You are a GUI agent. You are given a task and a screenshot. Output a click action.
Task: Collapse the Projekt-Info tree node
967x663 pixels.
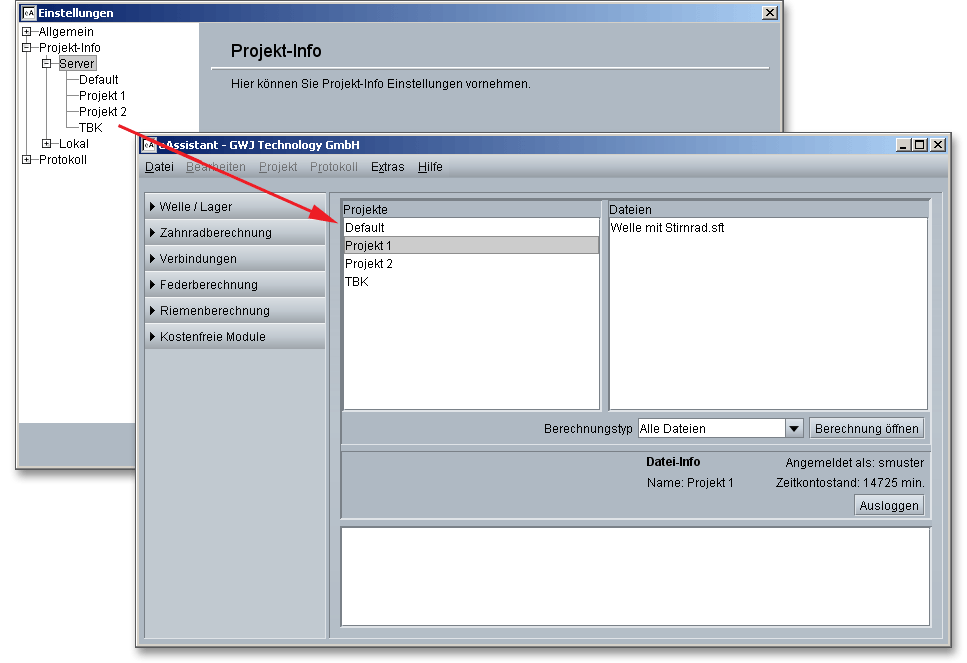[27, 48]
